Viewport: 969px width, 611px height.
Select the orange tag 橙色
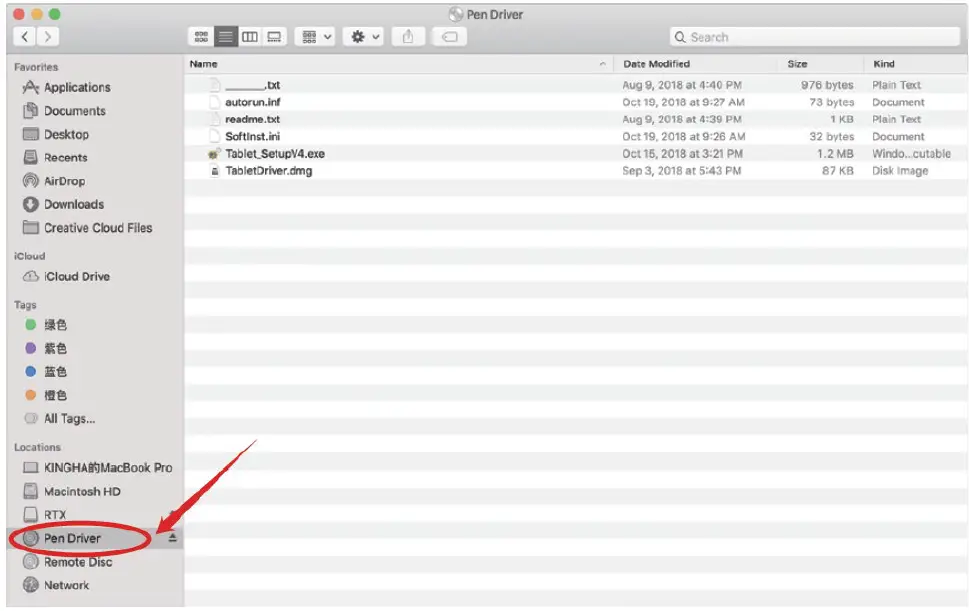pos(54,395)
